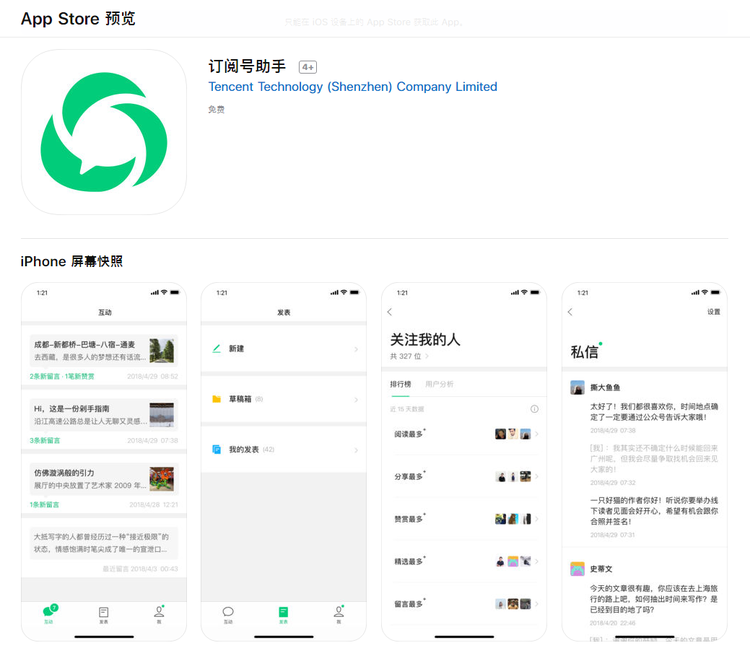Viewport: 750px width, 661px height.
Task: Expand the 共 327 位 followers chevron
Action: tap(427, 356)
